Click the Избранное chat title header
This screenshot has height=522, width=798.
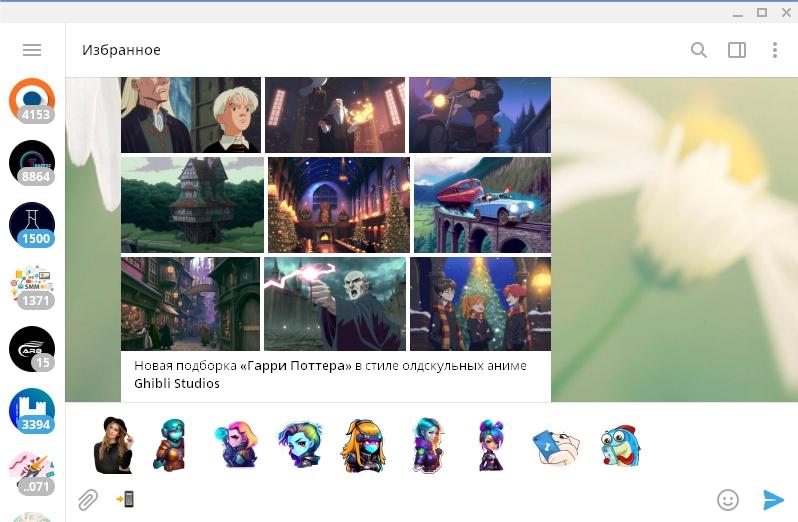click(121, 50)
